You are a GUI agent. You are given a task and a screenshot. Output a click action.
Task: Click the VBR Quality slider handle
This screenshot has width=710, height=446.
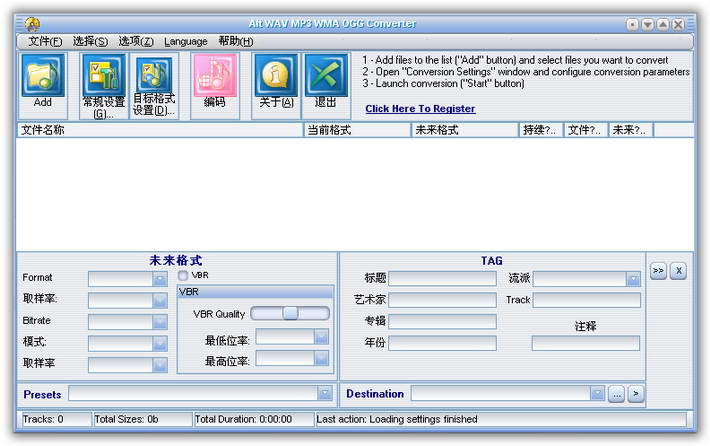[290, 312]
